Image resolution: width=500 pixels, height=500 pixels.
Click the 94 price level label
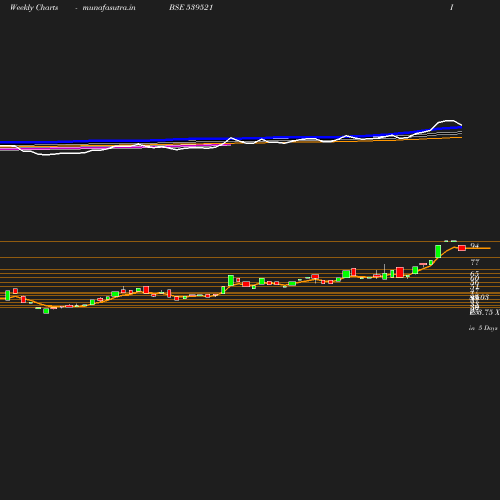coord(475,246)
